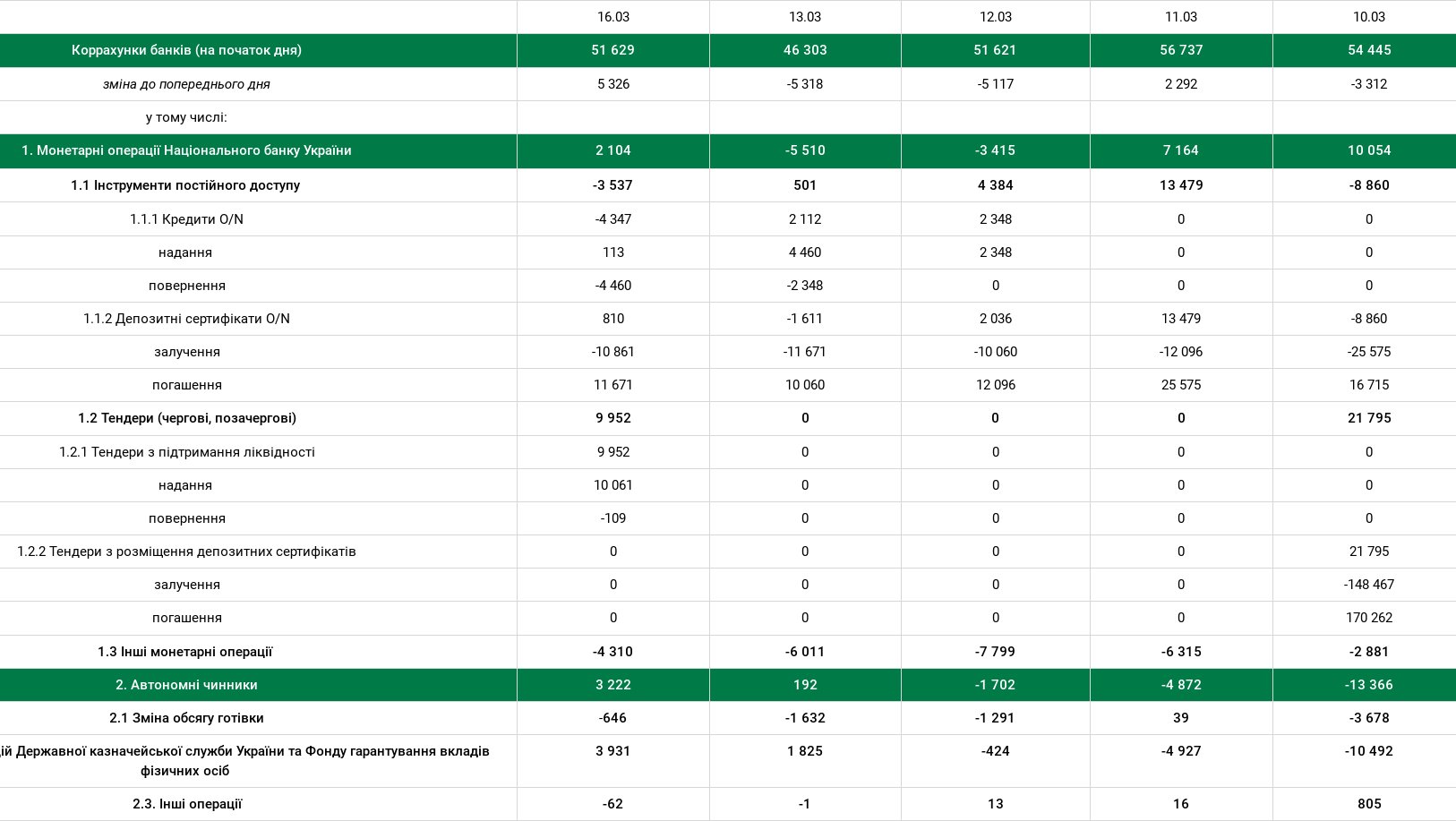Select the value 46 303 cell
Image resolution: width=1456 pixels, height=821 pixels.
click(805, 50)
